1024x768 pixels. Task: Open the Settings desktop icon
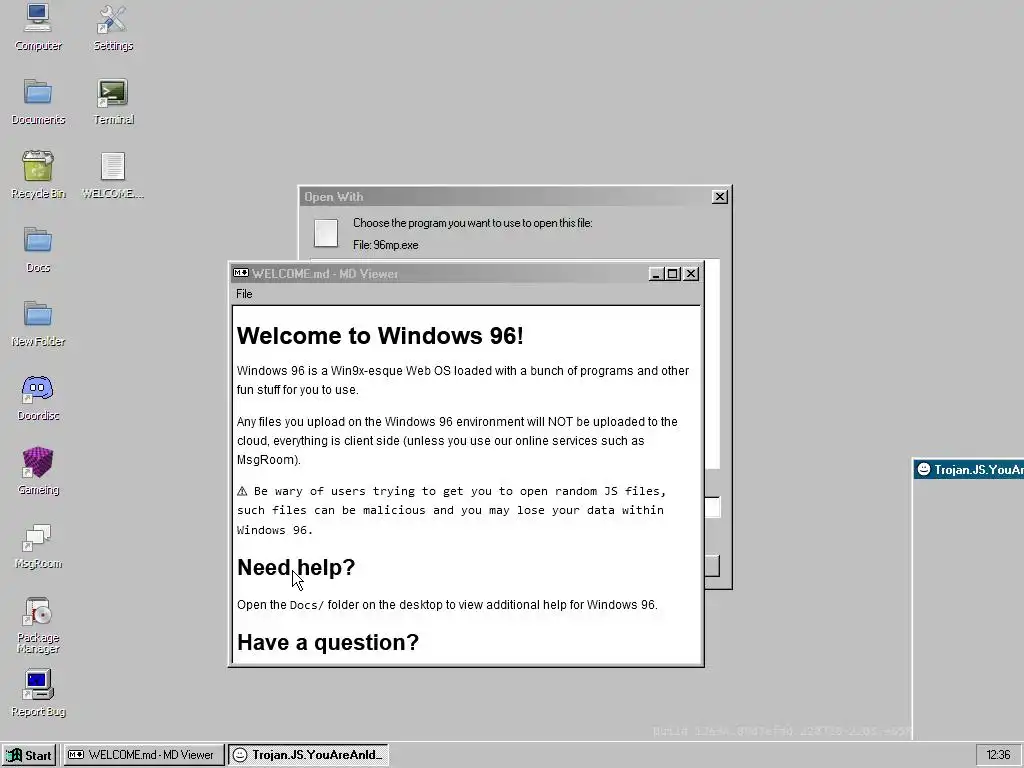113,26
